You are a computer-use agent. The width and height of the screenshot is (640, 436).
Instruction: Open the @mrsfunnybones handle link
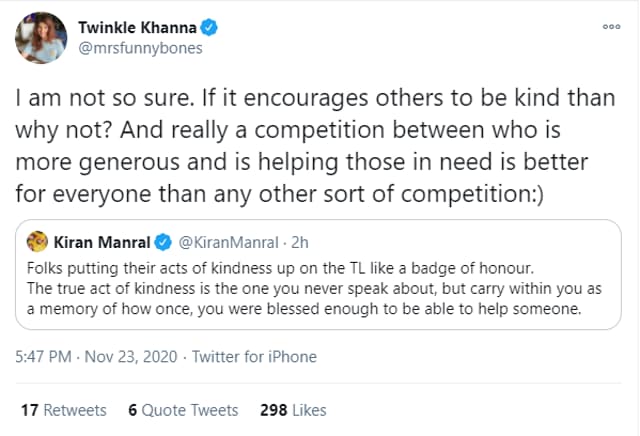[140, 48]
